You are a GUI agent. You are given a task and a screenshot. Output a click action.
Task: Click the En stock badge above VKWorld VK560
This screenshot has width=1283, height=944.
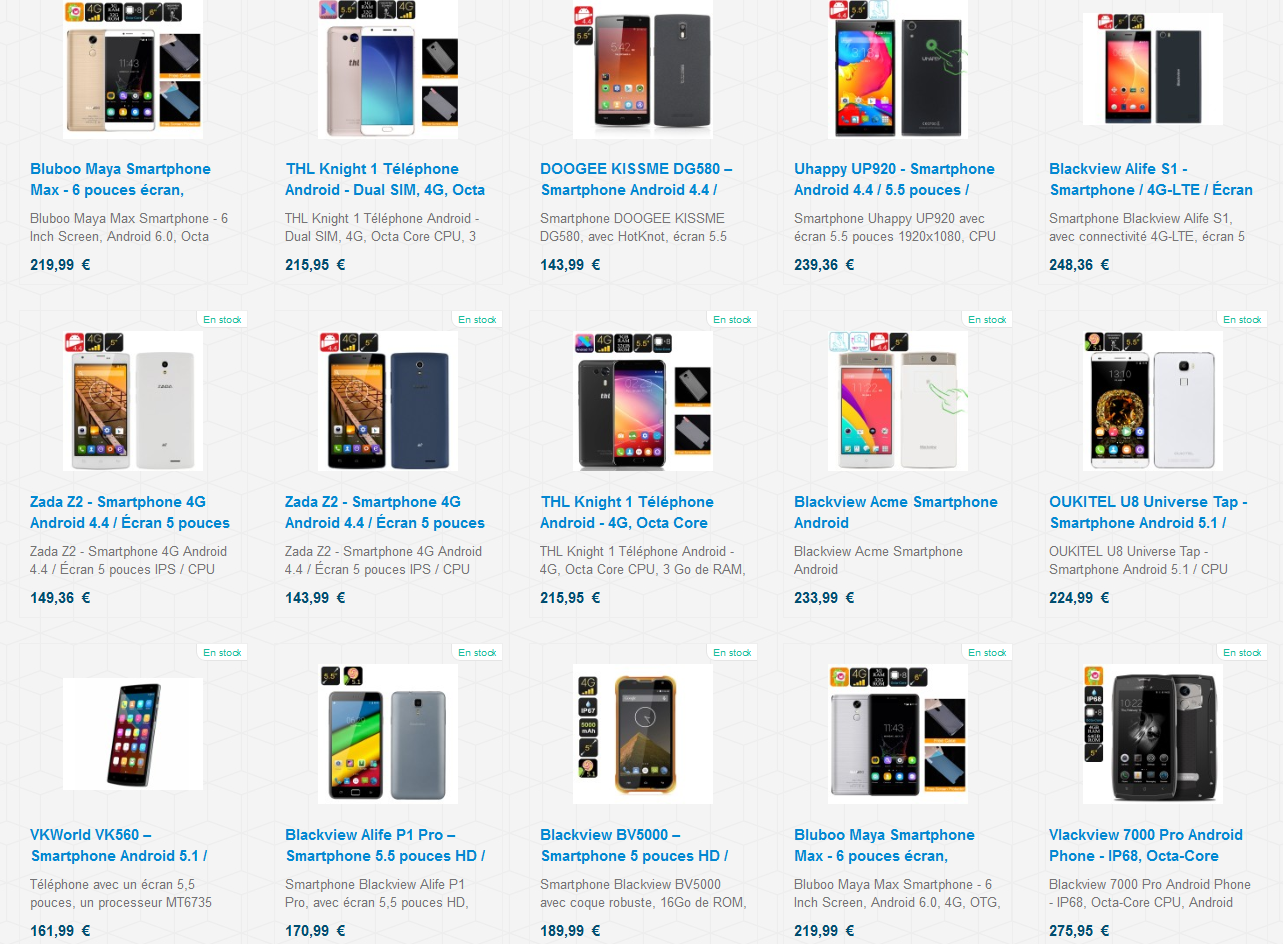coord(222,652)
